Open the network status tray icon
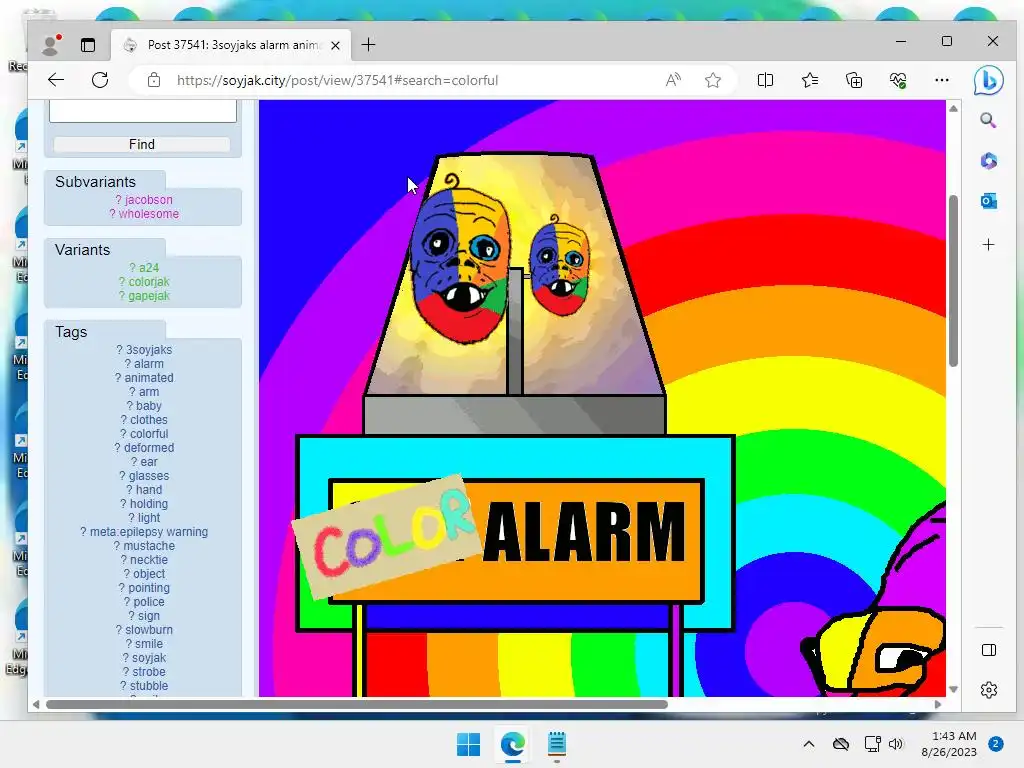This screenshot has width=1024, height=768. tap(872, 744)
